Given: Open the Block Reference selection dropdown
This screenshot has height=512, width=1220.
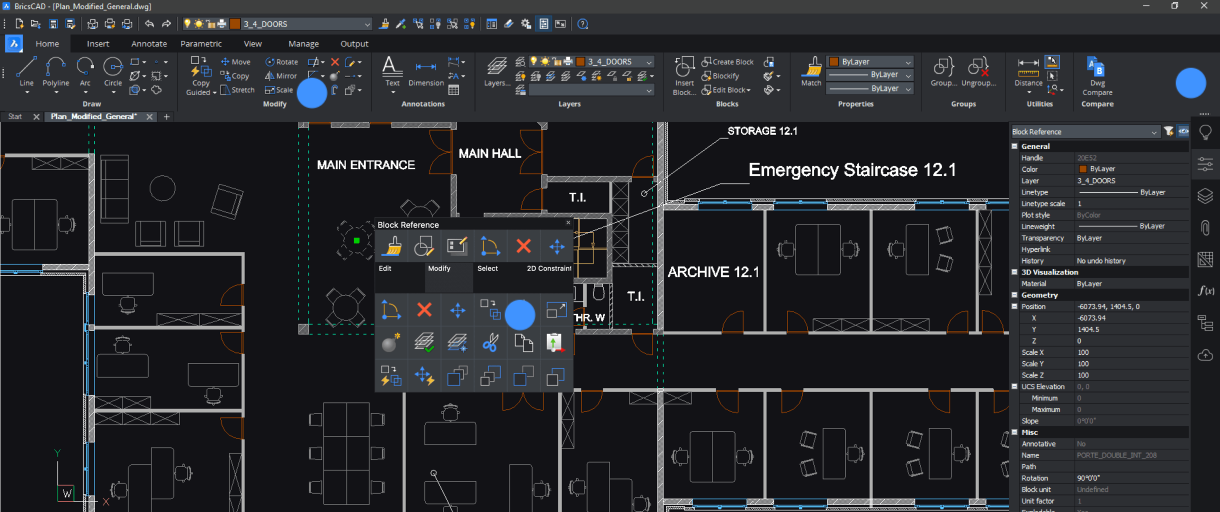Looking at the screenshot, I should pos(1085,131).
